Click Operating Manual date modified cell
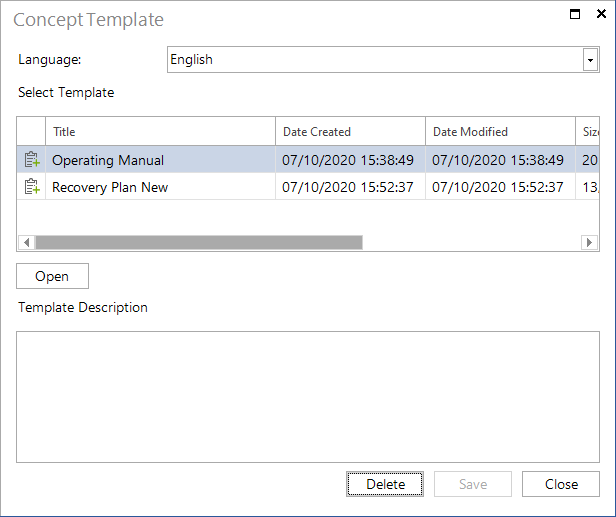This screenshot has height=517, width=616. tap(500, 160)
